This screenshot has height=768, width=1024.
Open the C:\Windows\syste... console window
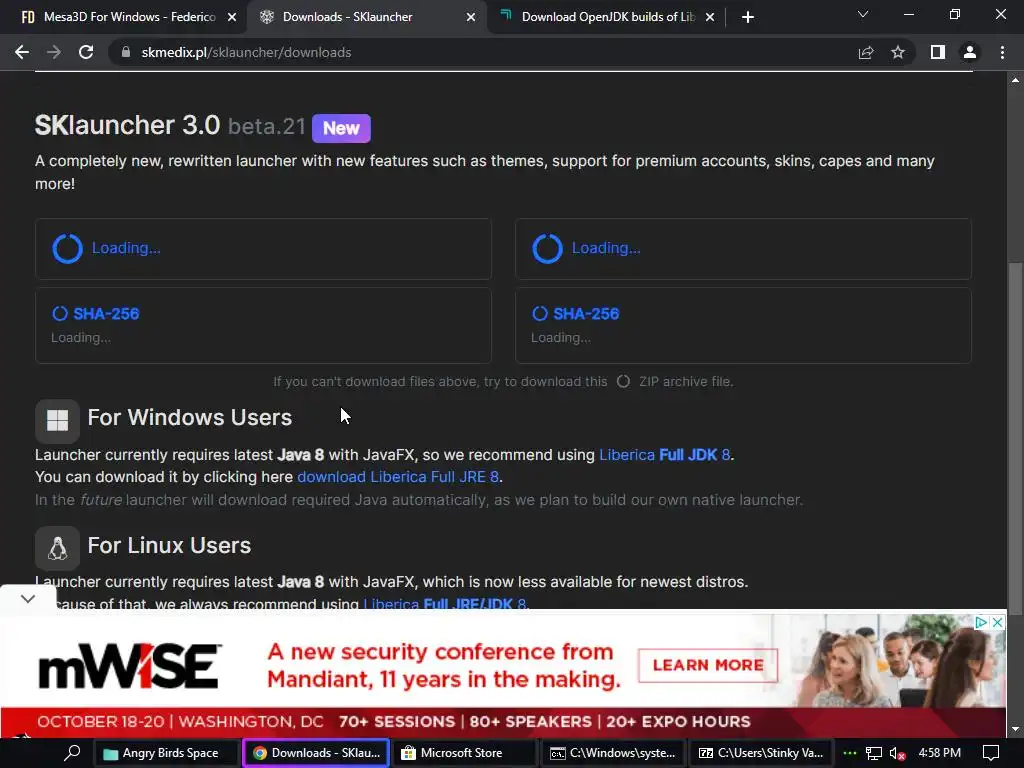pos(613,753)
